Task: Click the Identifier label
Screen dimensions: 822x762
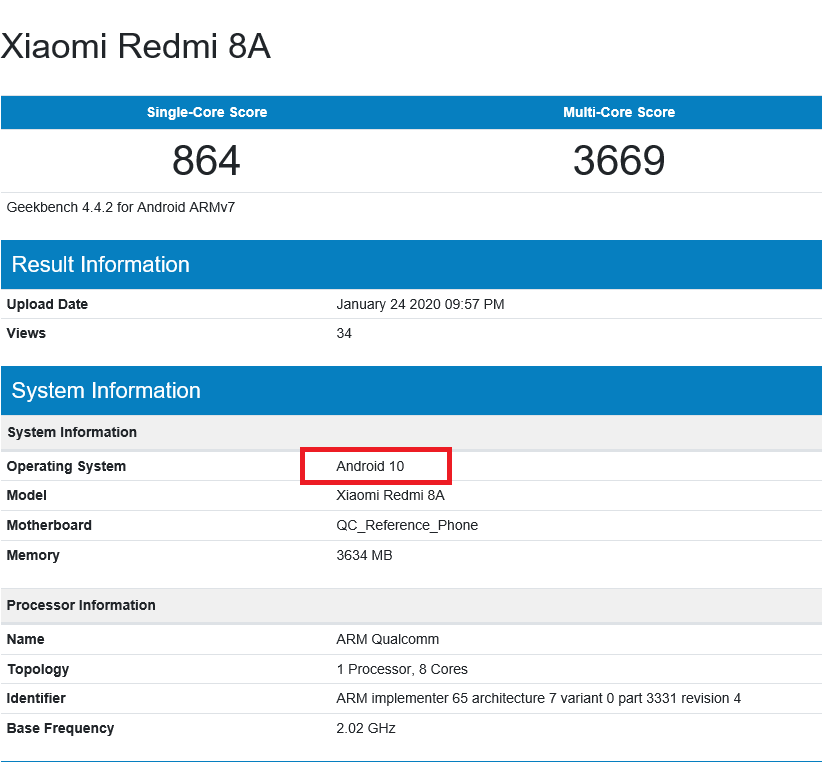Action: coord(36,699)
